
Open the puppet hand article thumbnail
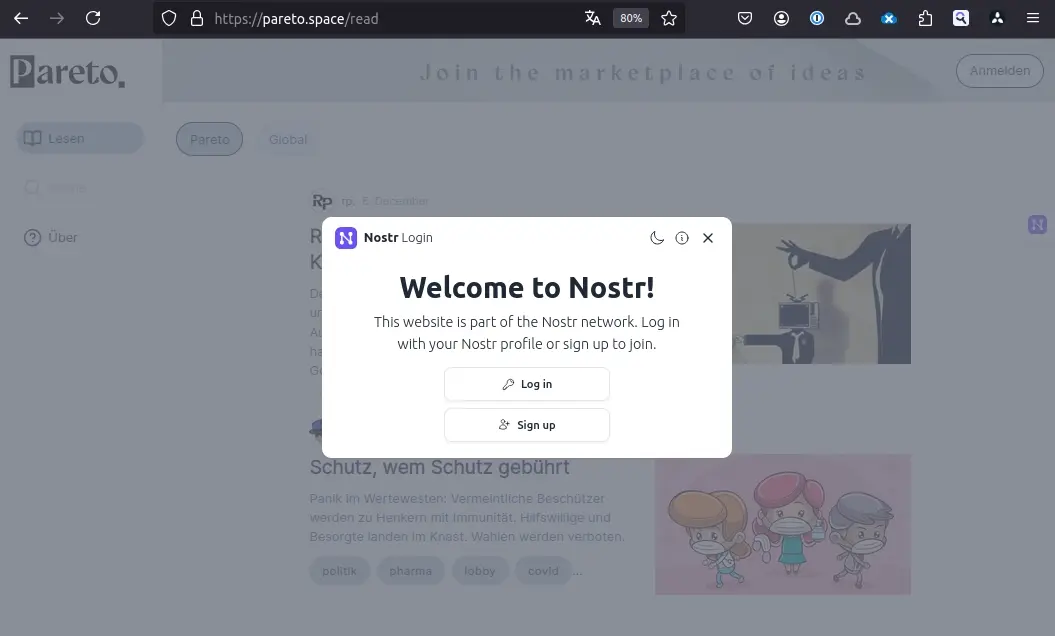pos(822,294)
